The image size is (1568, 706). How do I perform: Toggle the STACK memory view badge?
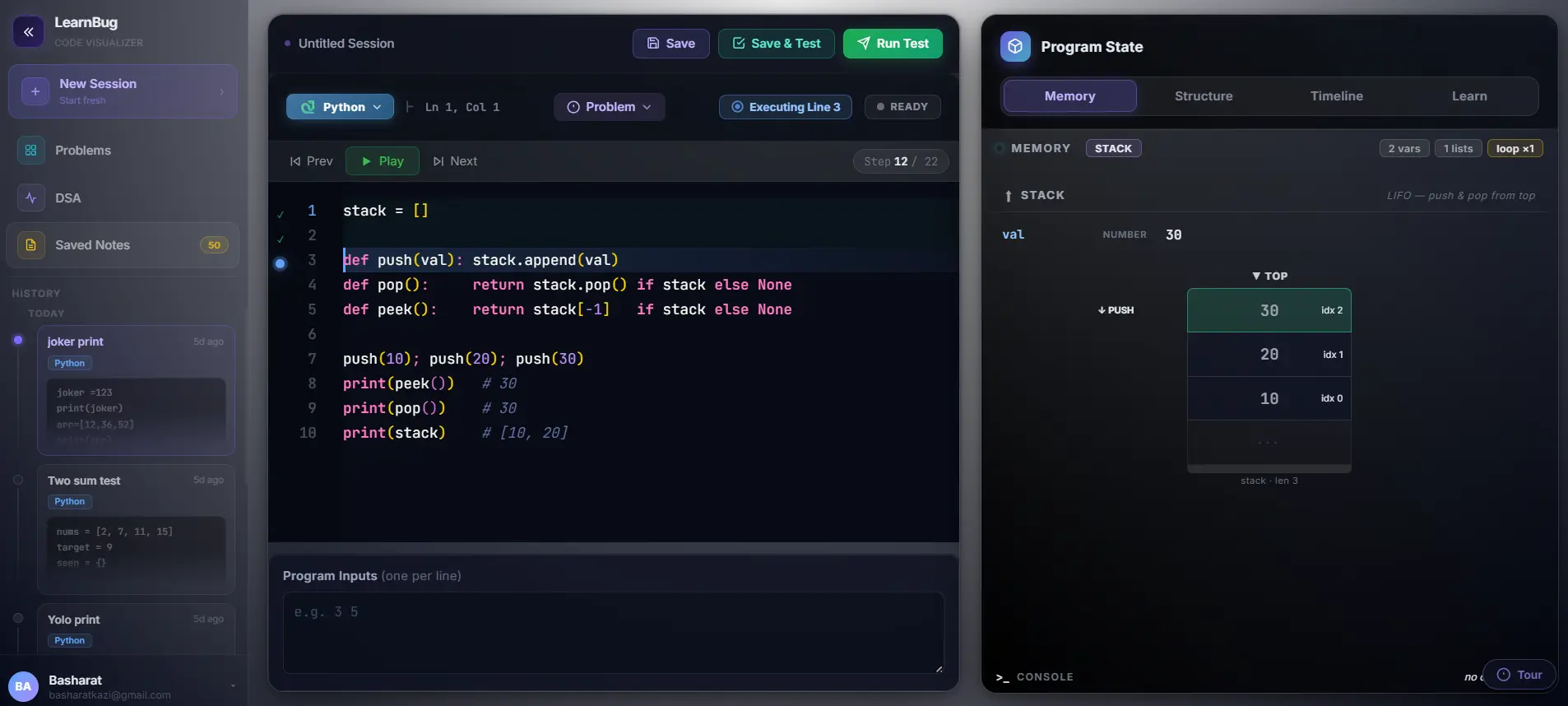coord(1113,148)
